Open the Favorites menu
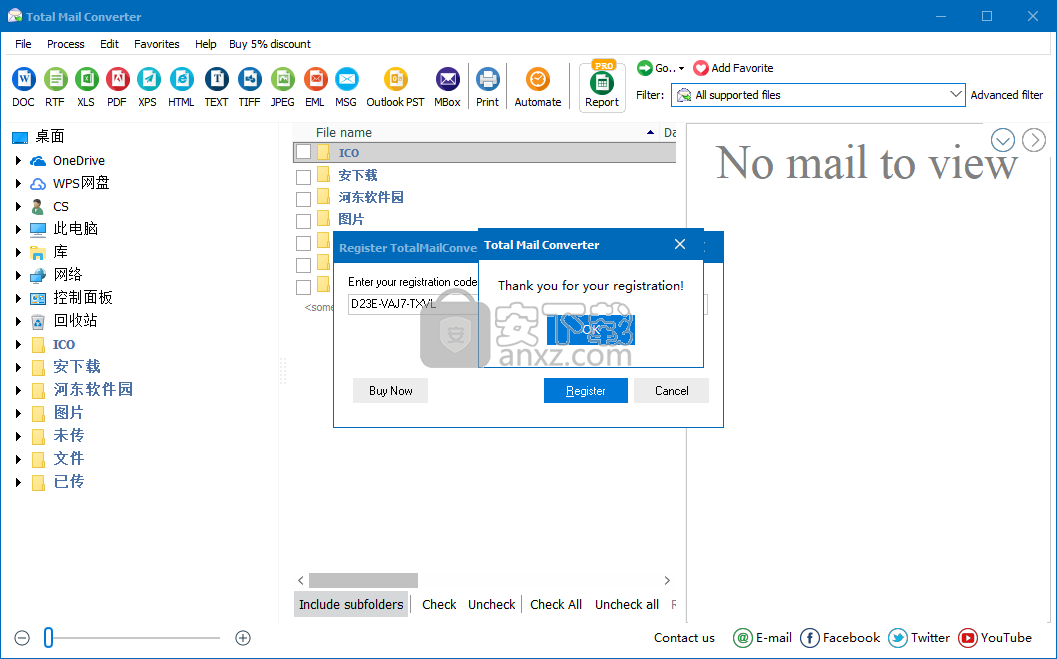This screenshot has height=659, width=1057. pyautogui.click(x=156, y=44)
